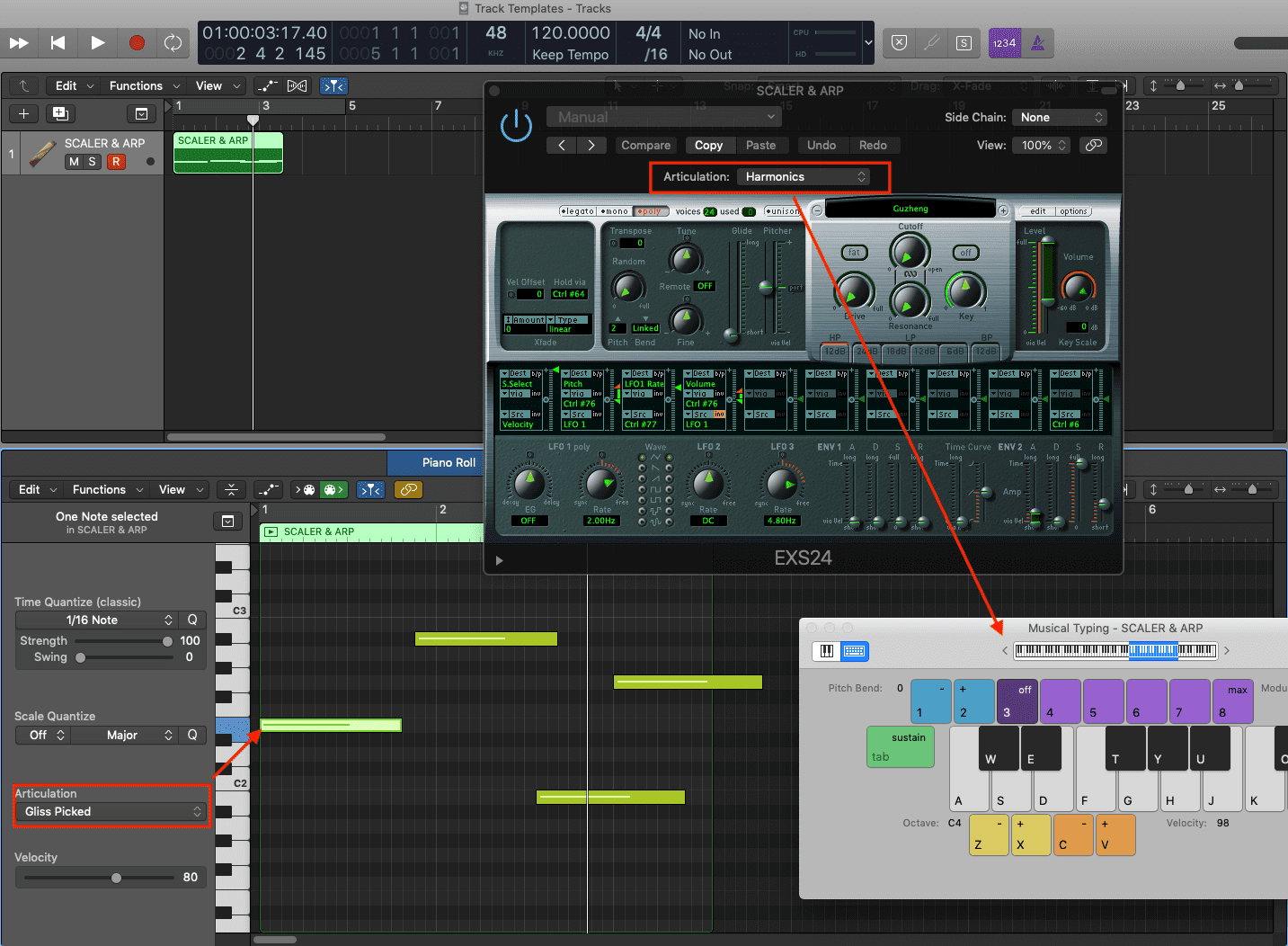
Task: Toggle Tracks area Flex button
Action: [x=298, y=85]
